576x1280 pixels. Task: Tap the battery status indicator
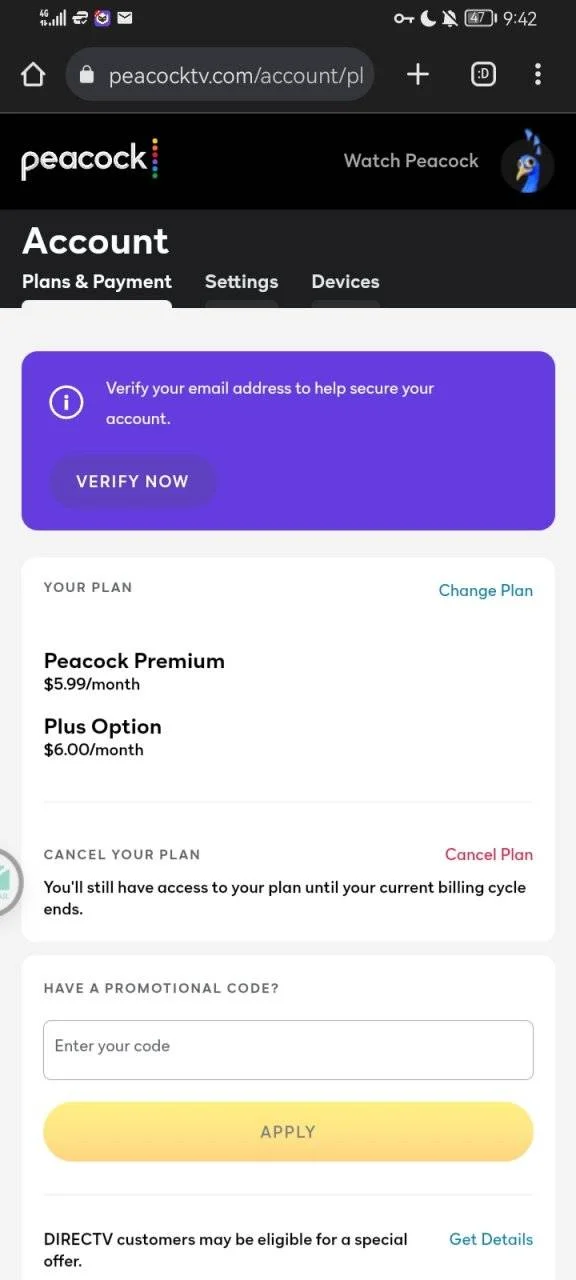(x=480, y=18)
